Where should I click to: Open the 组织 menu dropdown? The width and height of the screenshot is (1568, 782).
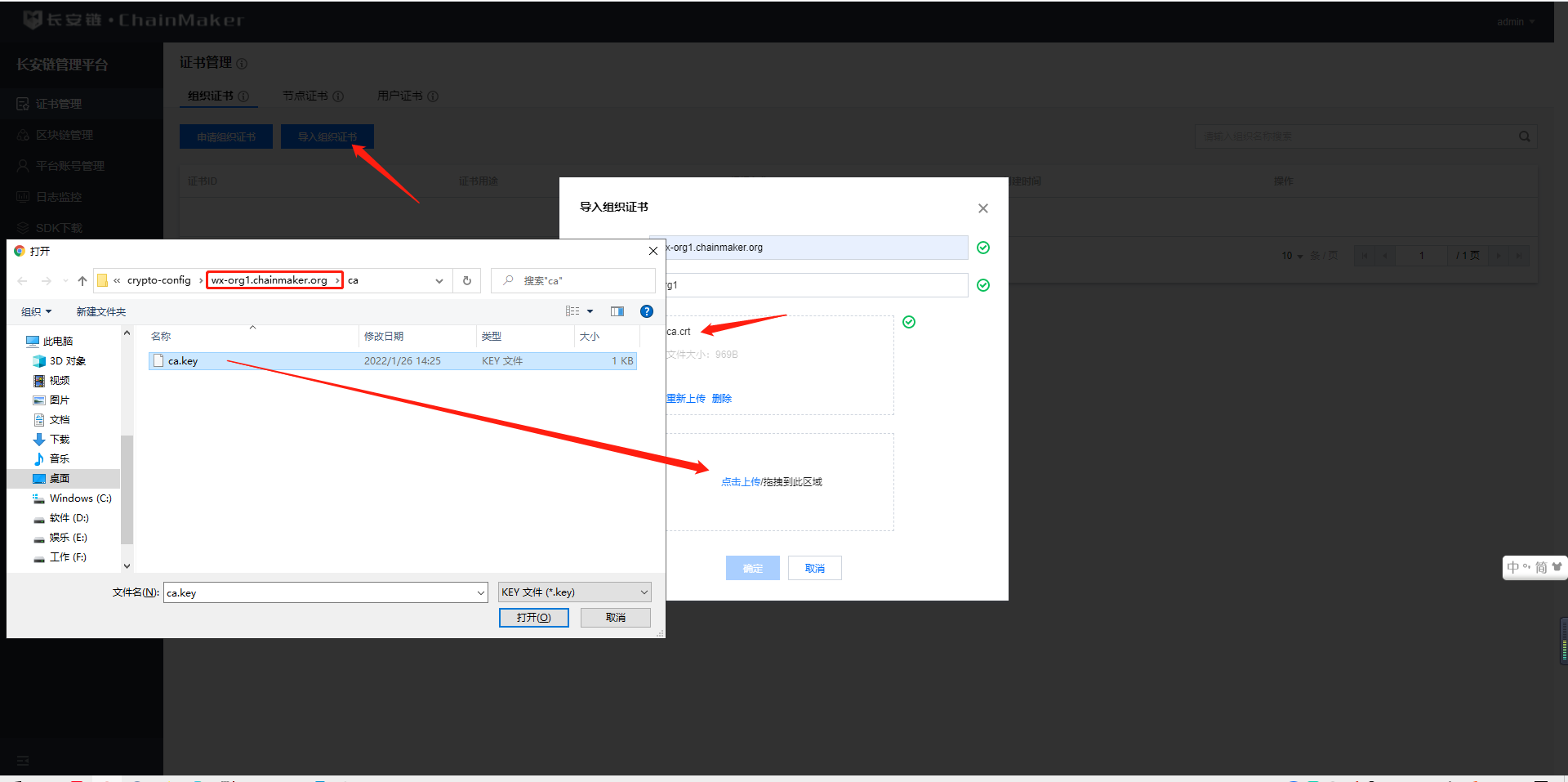click(x=36, y=312)
